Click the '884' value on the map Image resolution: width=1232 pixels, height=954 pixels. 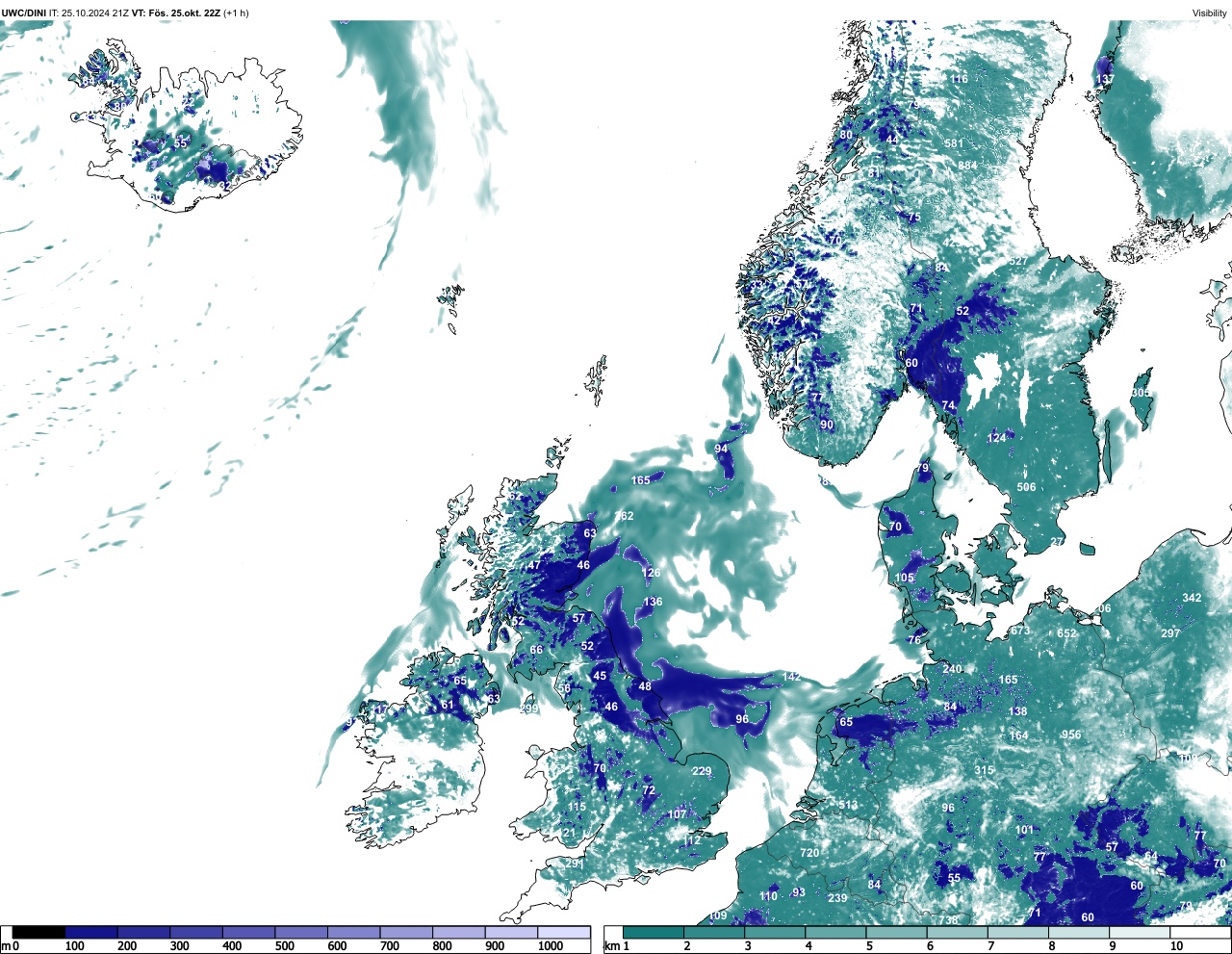tap(967, 166)
